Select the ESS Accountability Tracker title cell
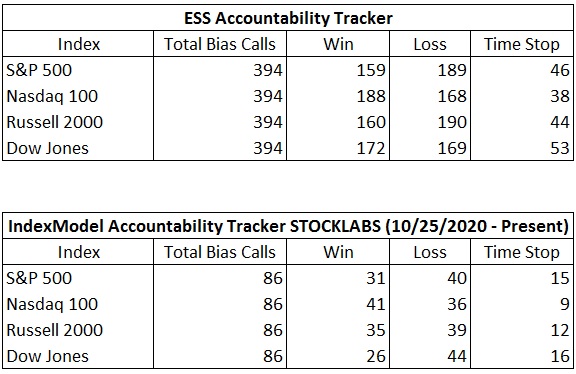This screenshot has height=374, width=576. click(288, 18)
